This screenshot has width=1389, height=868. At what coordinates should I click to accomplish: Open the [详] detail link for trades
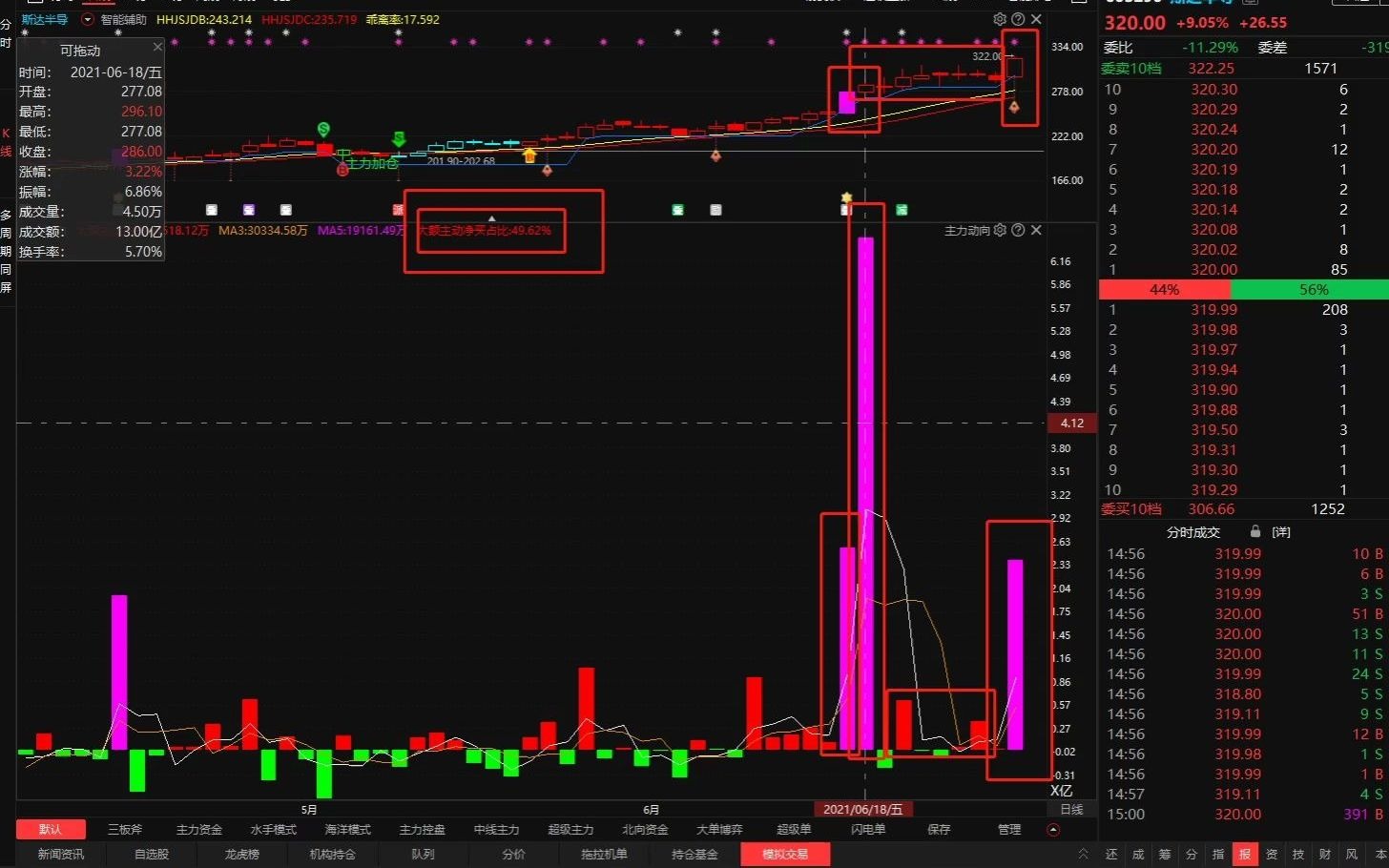click(1281, 532)
